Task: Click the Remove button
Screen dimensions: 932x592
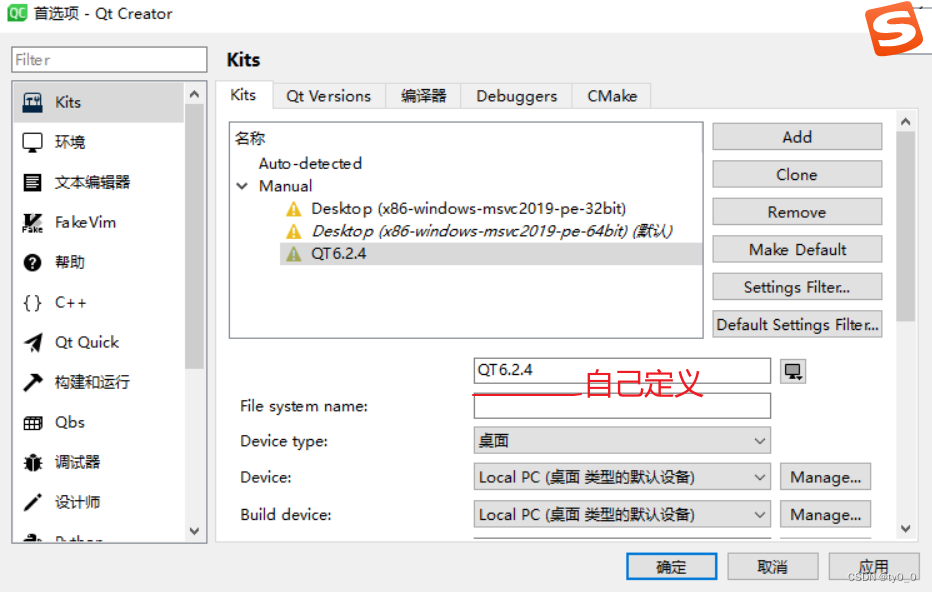Action: (797, 212)
